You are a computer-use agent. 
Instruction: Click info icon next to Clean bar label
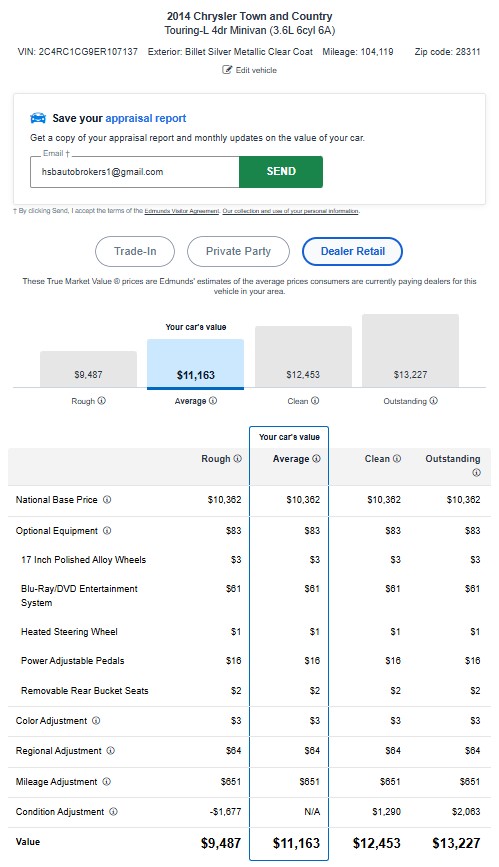click(x=315, y=400)
